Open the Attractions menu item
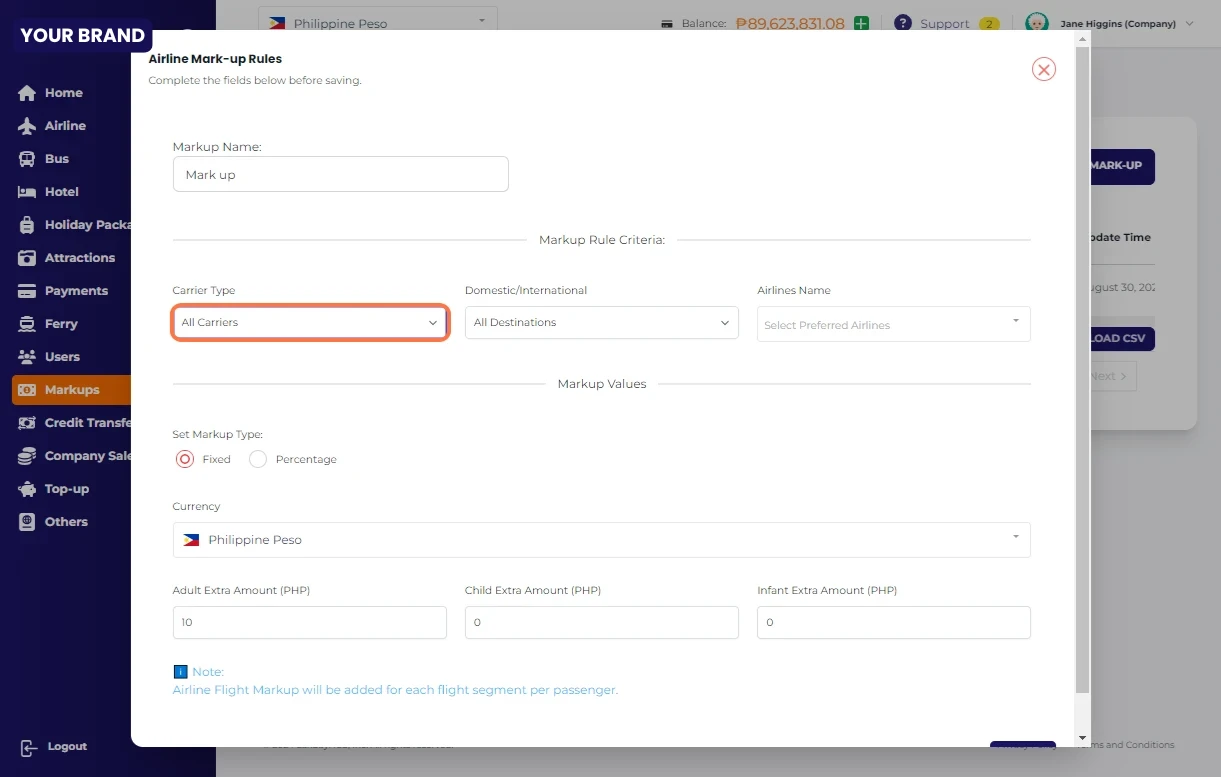 pyautogui.click(x=79, y=258)
